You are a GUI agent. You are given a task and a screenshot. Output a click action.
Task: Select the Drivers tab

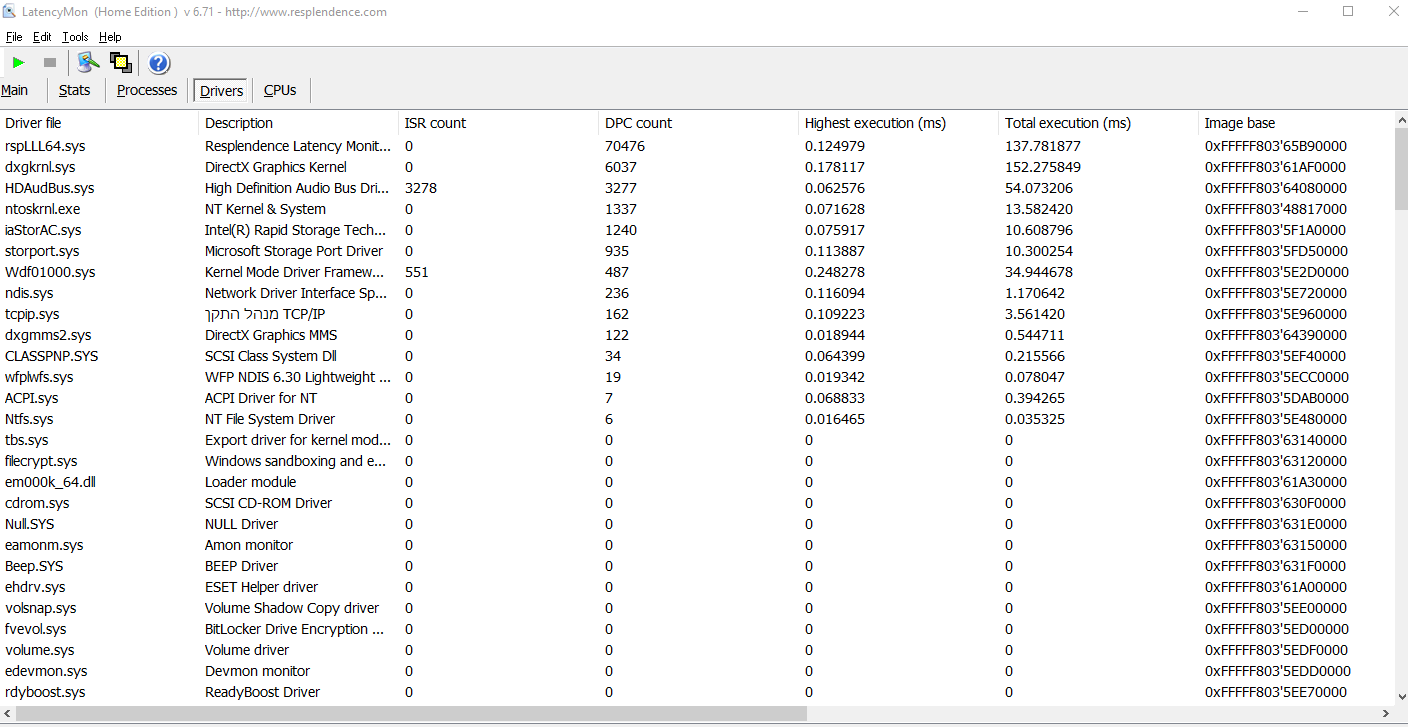pyautogui.click(x=221, y=91)
